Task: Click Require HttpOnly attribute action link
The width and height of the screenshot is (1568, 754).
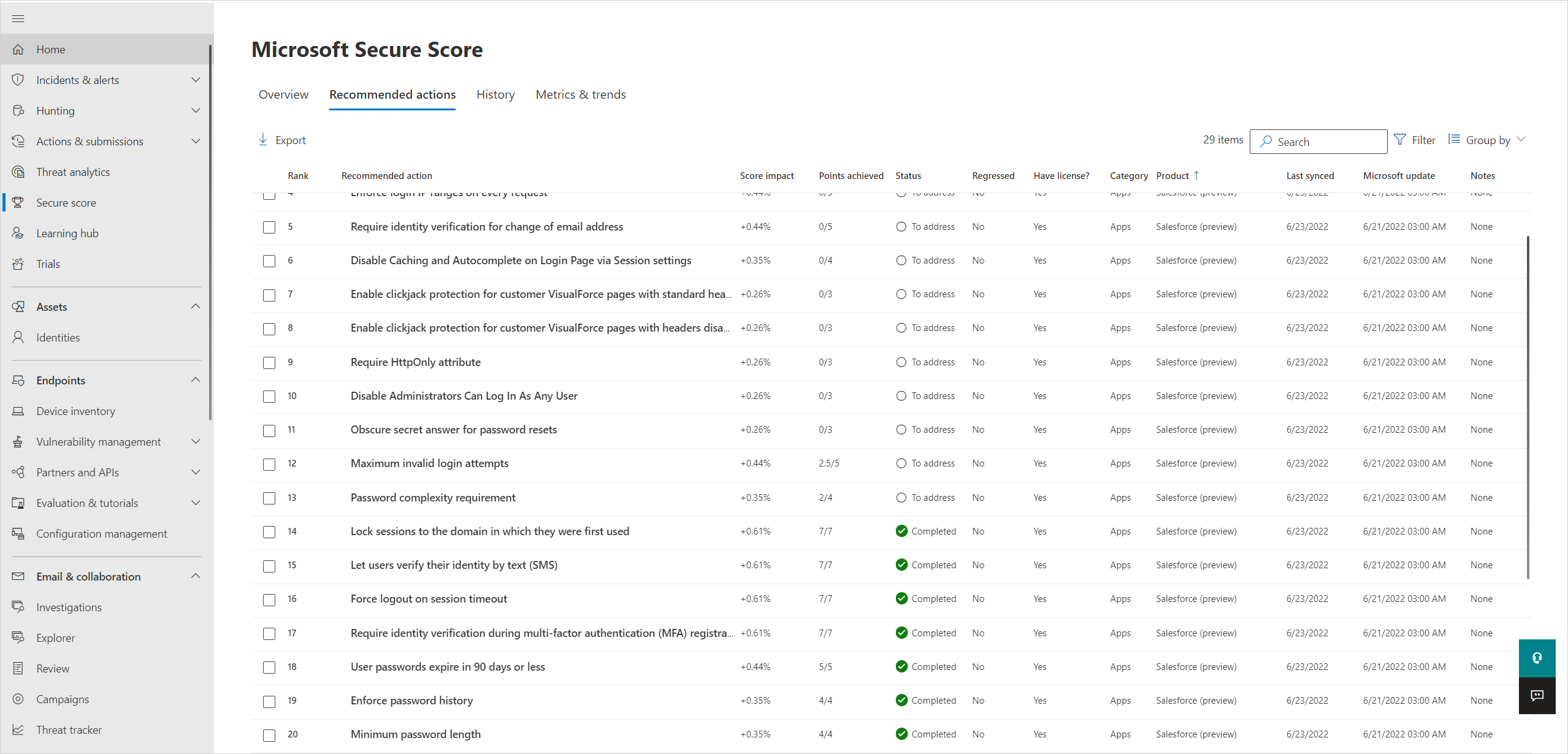Action: (x=416, y=361)
